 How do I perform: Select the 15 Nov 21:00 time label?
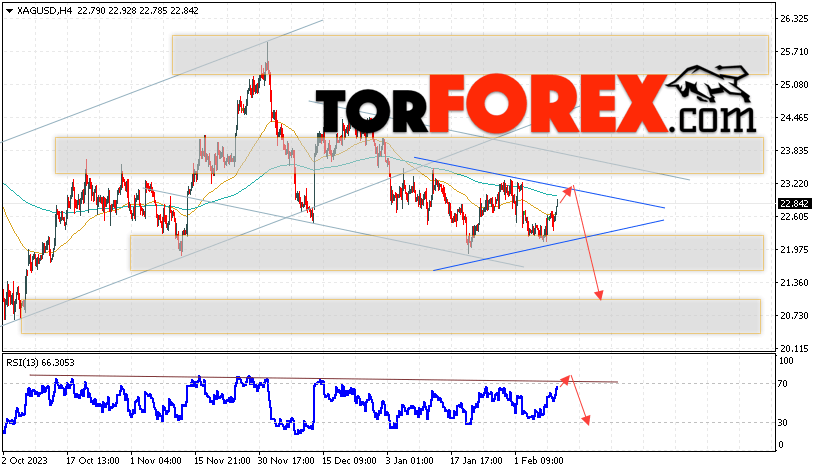(221, 461)
